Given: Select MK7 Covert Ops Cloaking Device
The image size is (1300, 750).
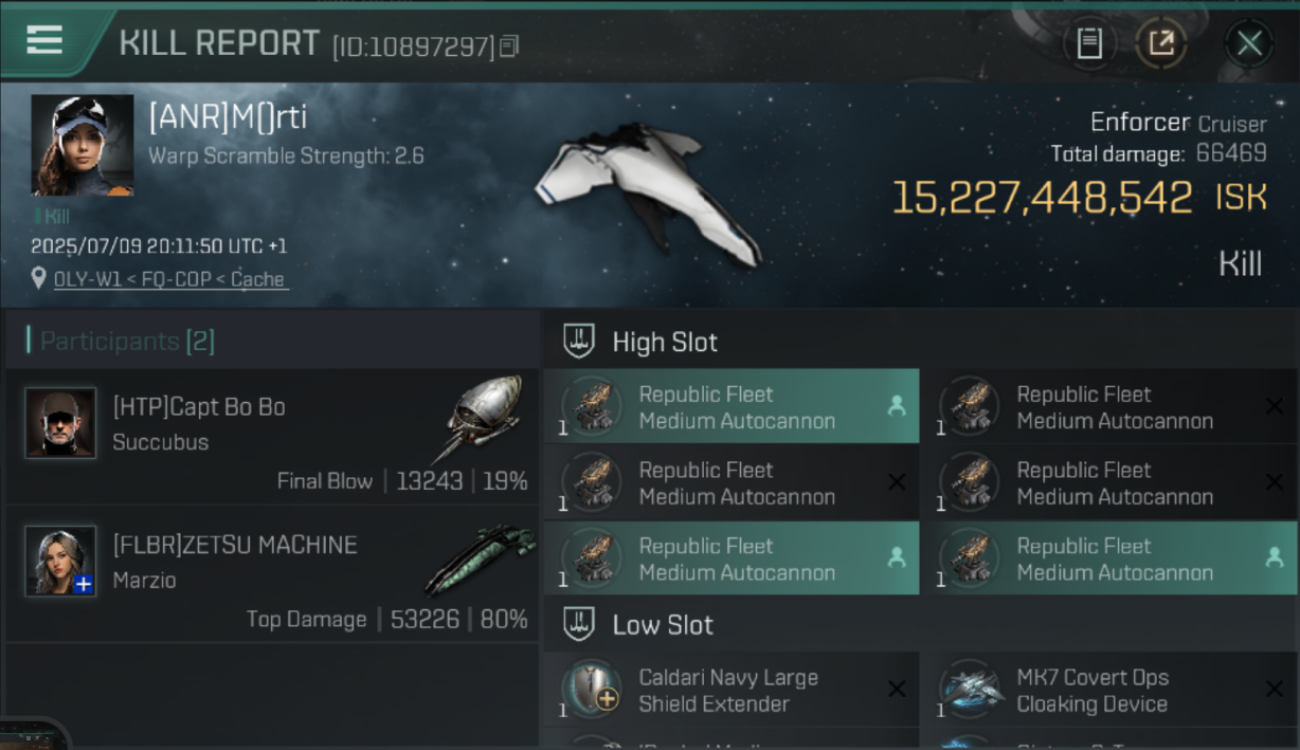Looking at the screenshot, I should point(1110,690).
